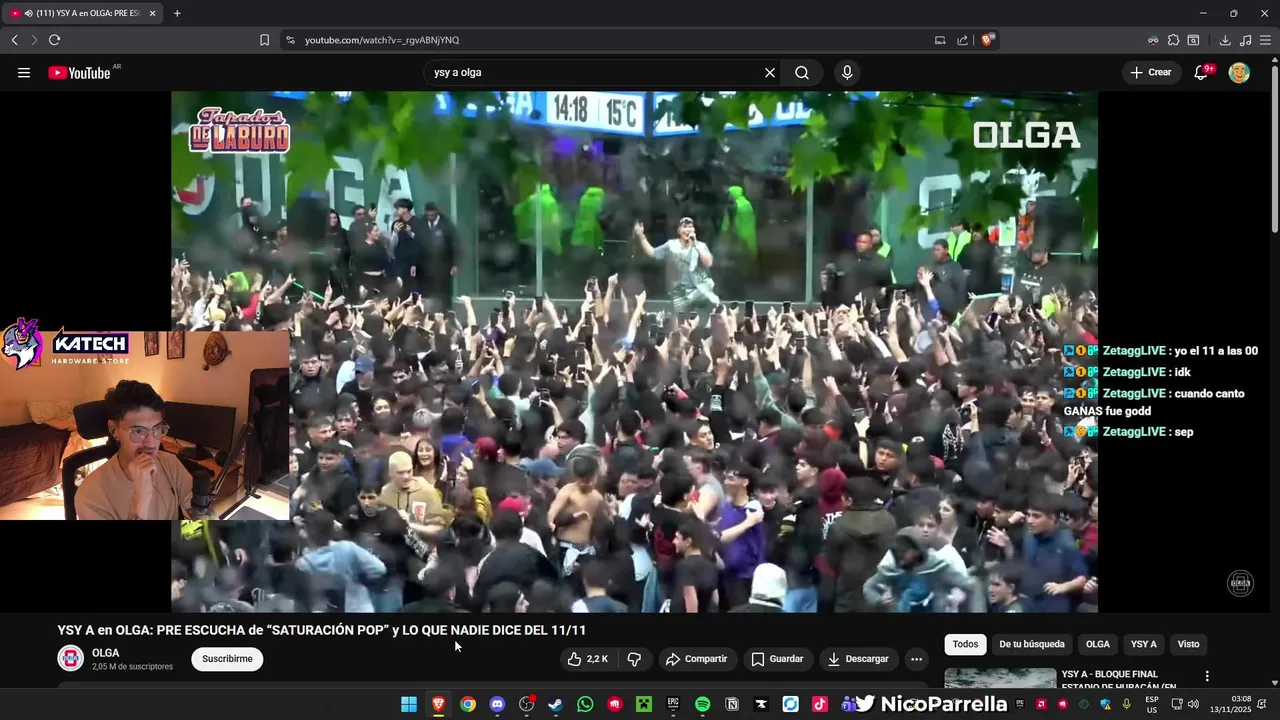Click the 2,05 M de suscriptores text

[x=132, y=667]
